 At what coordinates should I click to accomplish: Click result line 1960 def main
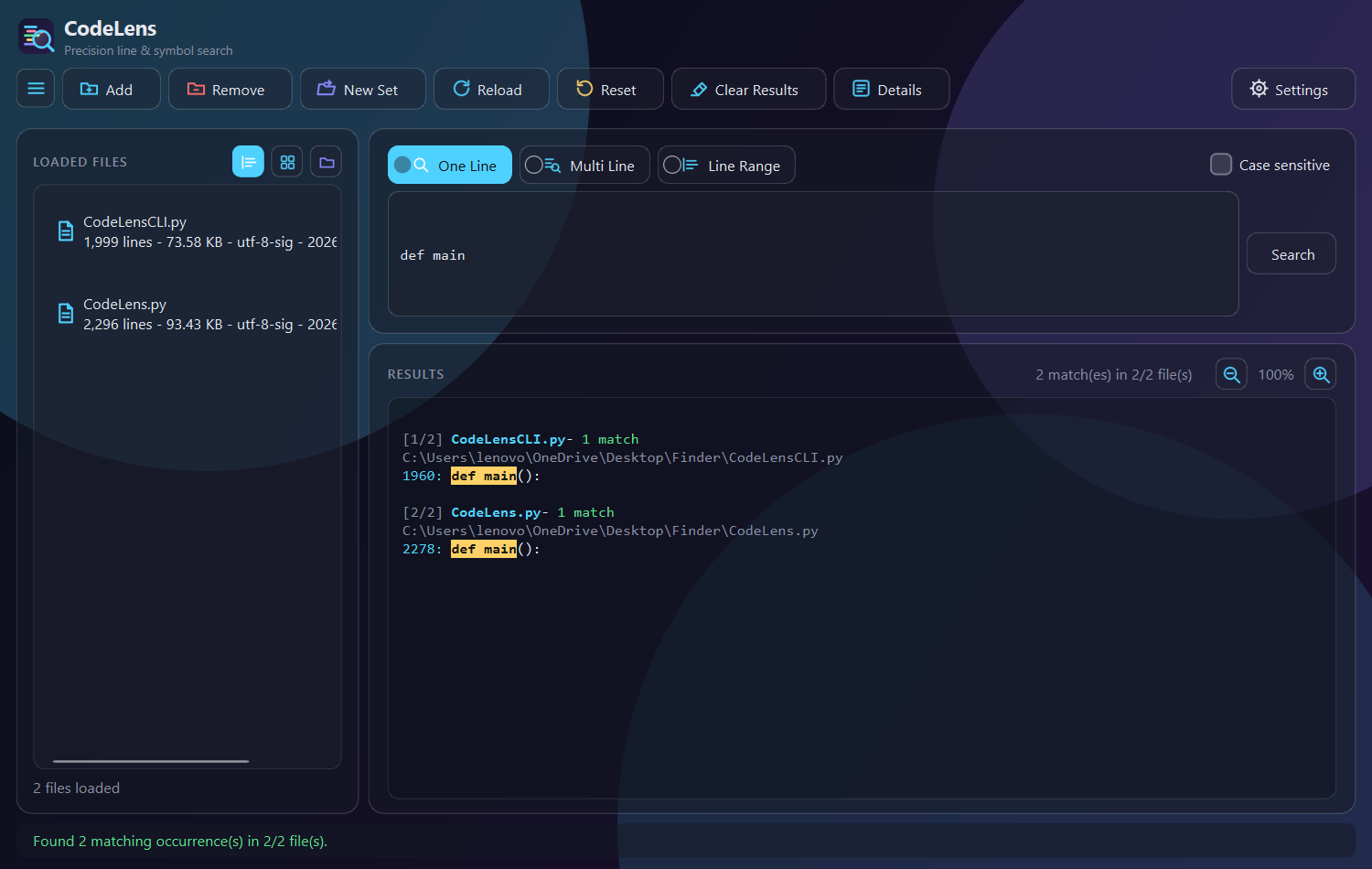[x=471, y=476]
